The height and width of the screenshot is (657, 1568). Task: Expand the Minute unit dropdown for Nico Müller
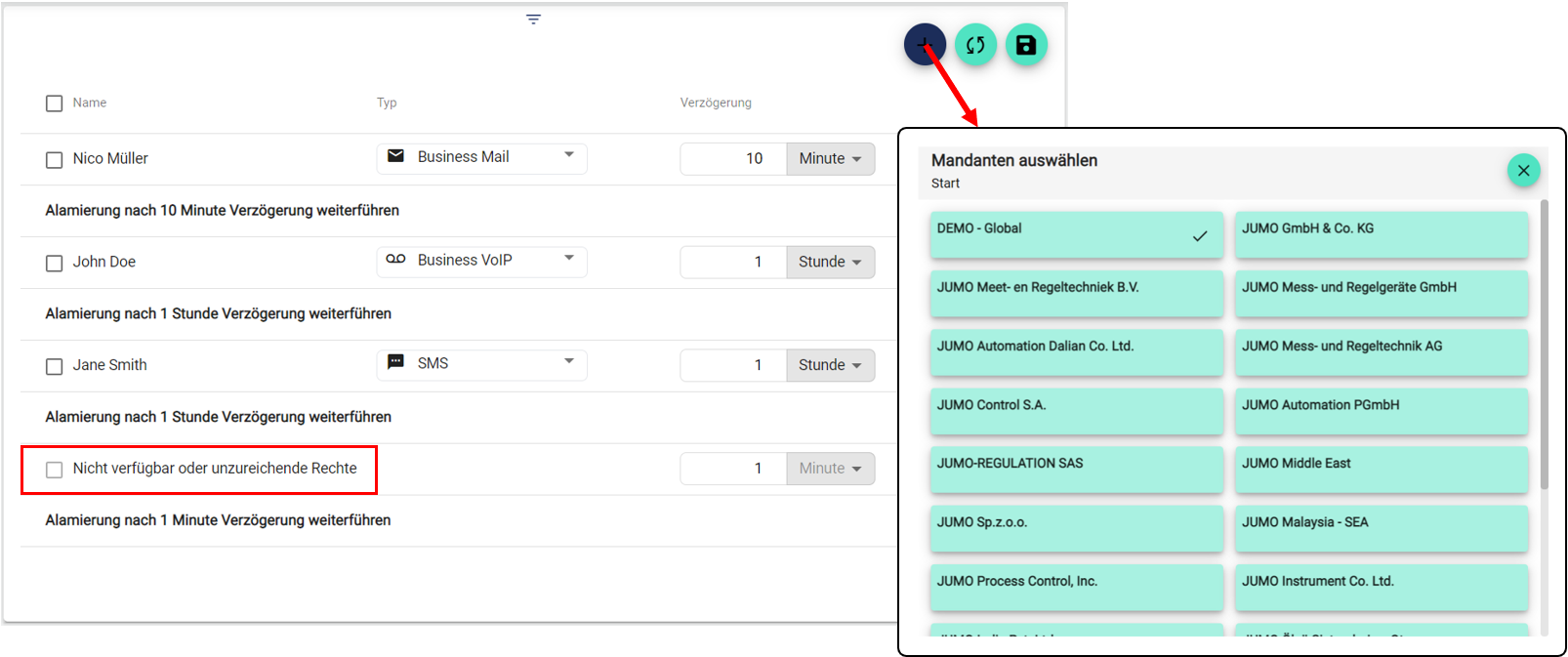(x=830, y=159)
